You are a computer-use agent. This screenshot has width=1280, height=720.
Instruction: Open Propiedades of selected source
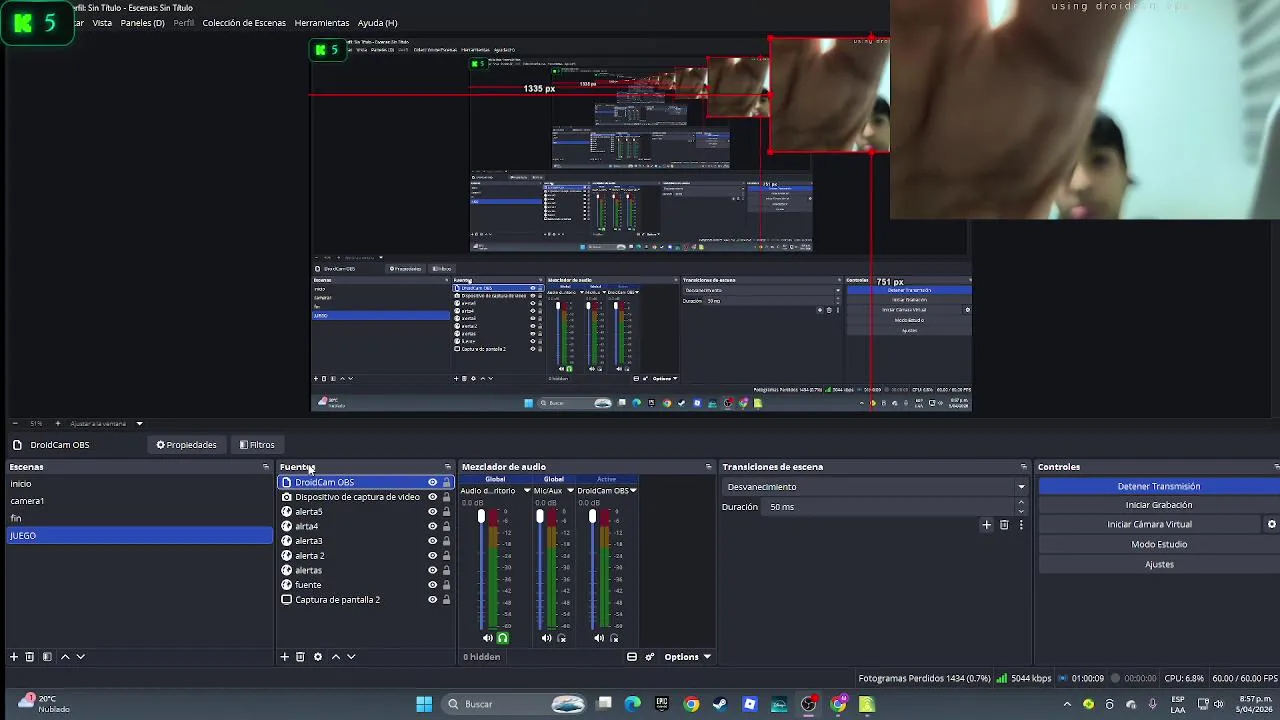click(x=186, y=445)
